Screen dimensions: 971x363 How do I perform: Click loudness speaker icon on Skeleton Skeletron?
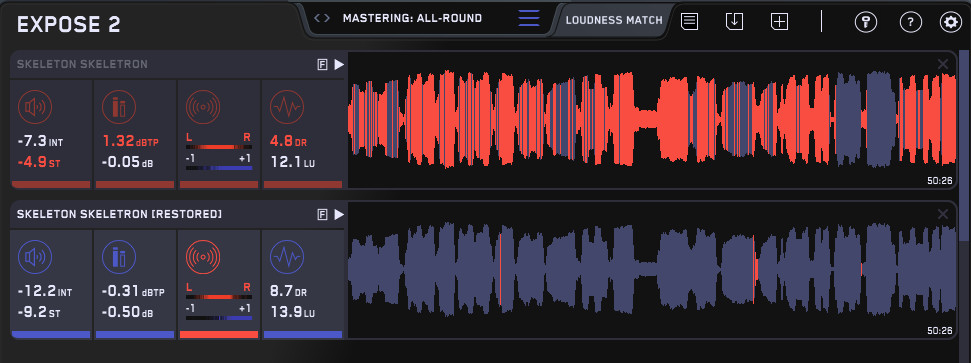coord(35,108)
